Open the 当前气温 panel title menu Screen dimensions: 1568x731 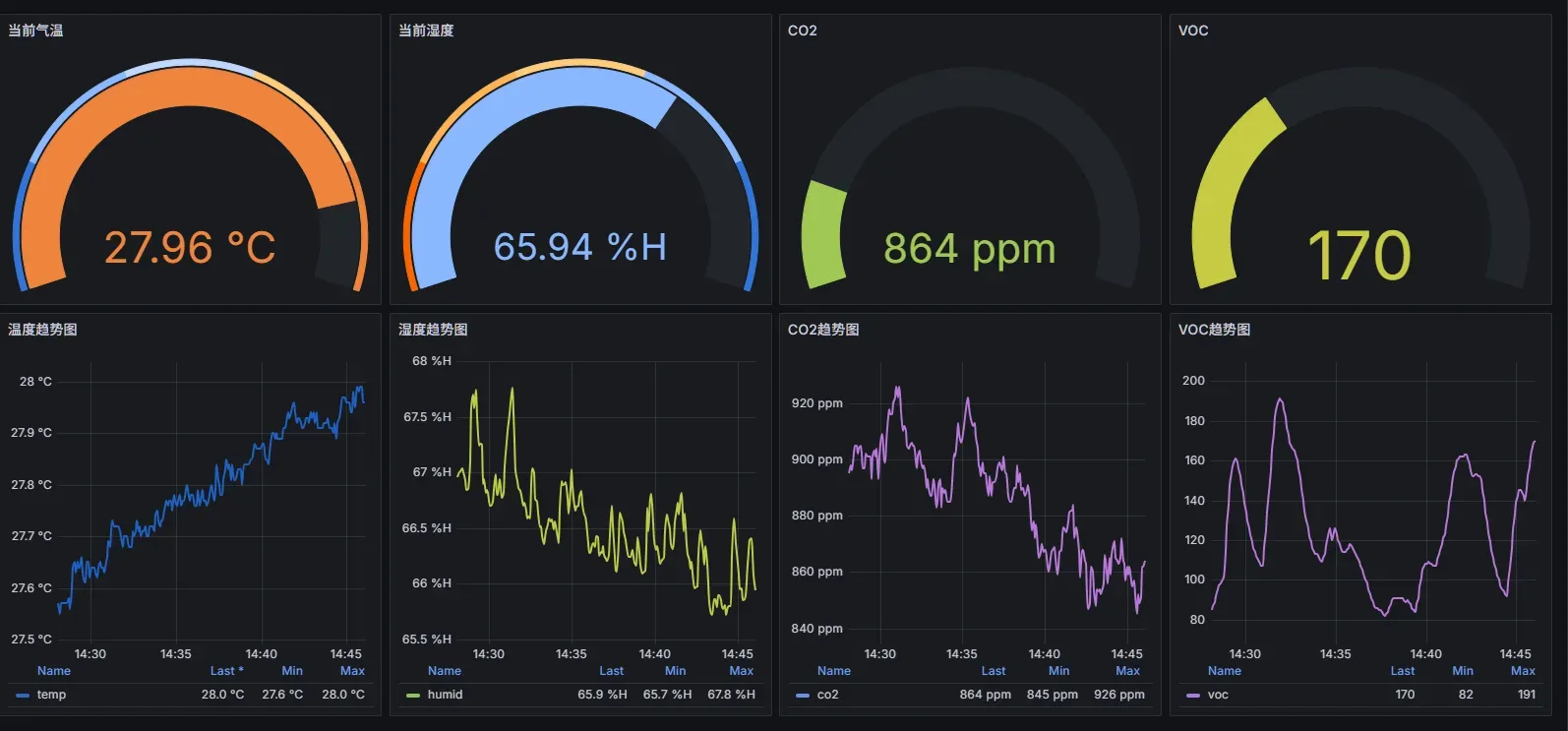point(35,30)
